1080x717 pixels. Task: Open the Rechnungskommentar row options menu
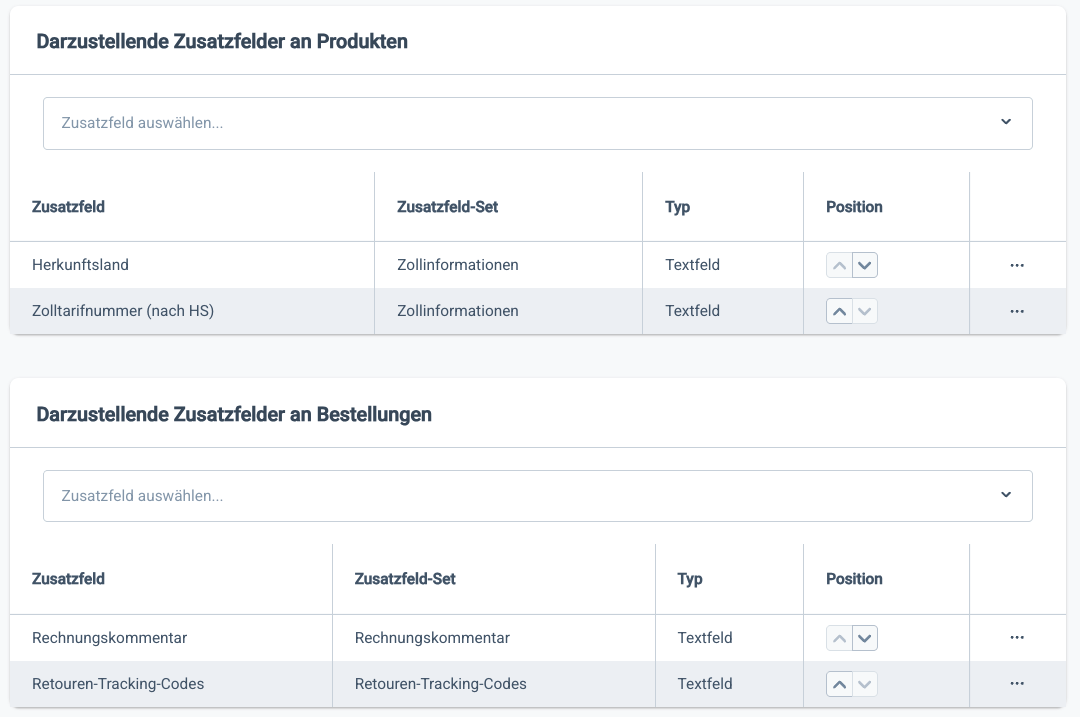pos(1017,638)
